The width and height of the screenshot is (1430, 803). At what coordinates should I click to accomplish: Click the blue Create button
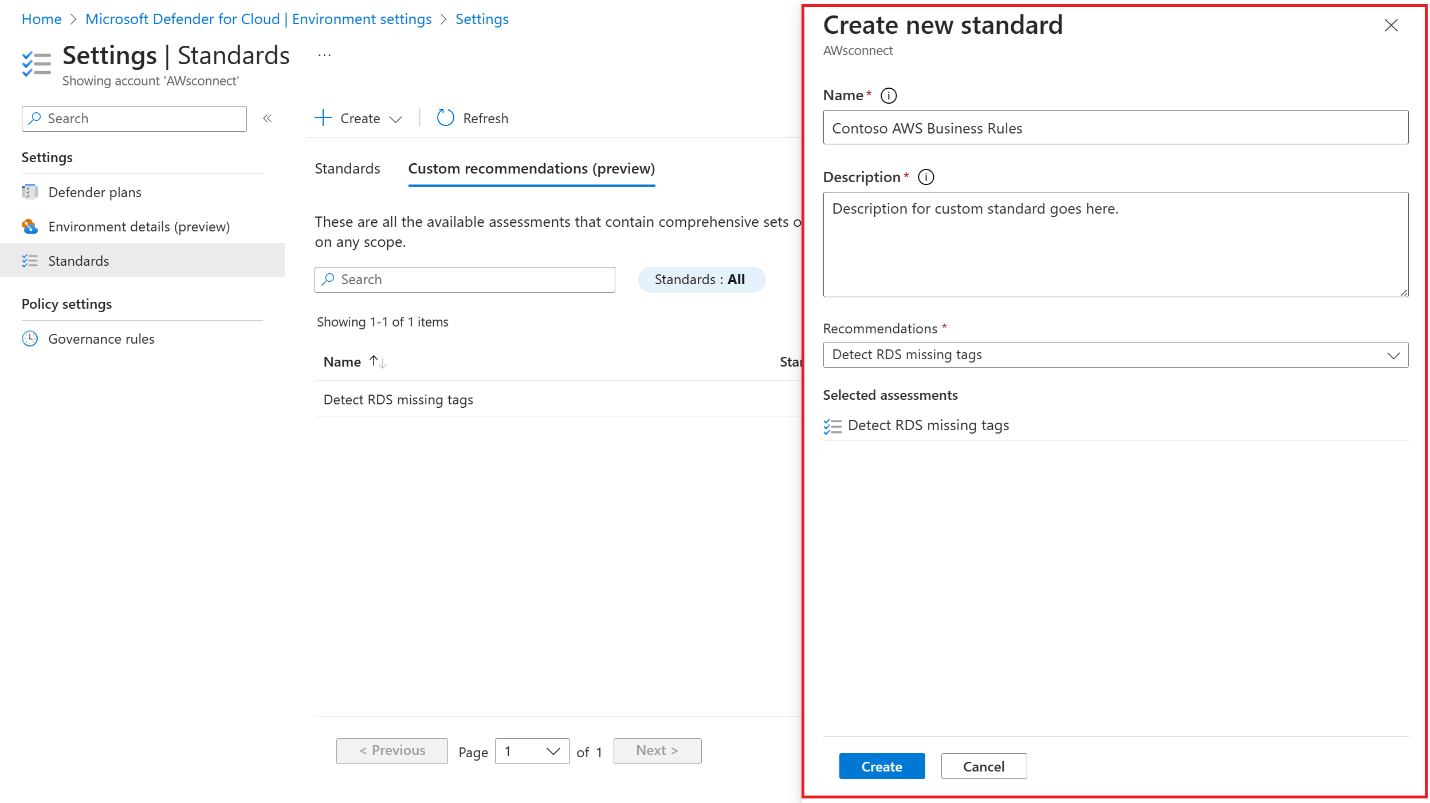coord(881,767)
